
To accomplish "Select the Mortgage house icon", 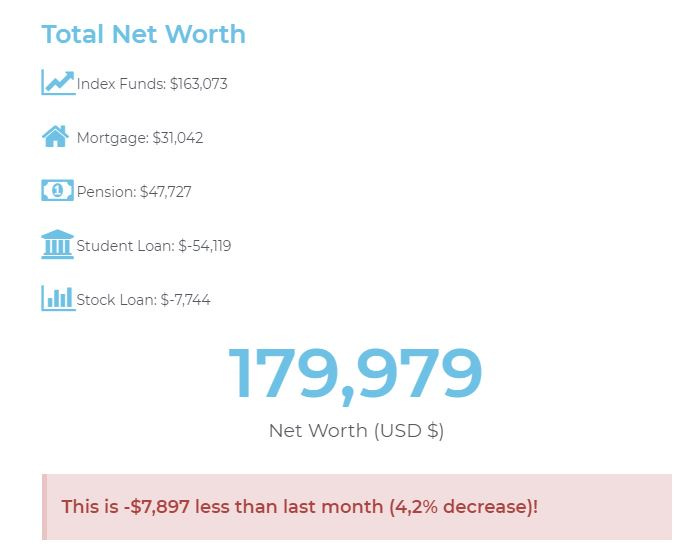I will pyautogui.click(x=56, y=136).
